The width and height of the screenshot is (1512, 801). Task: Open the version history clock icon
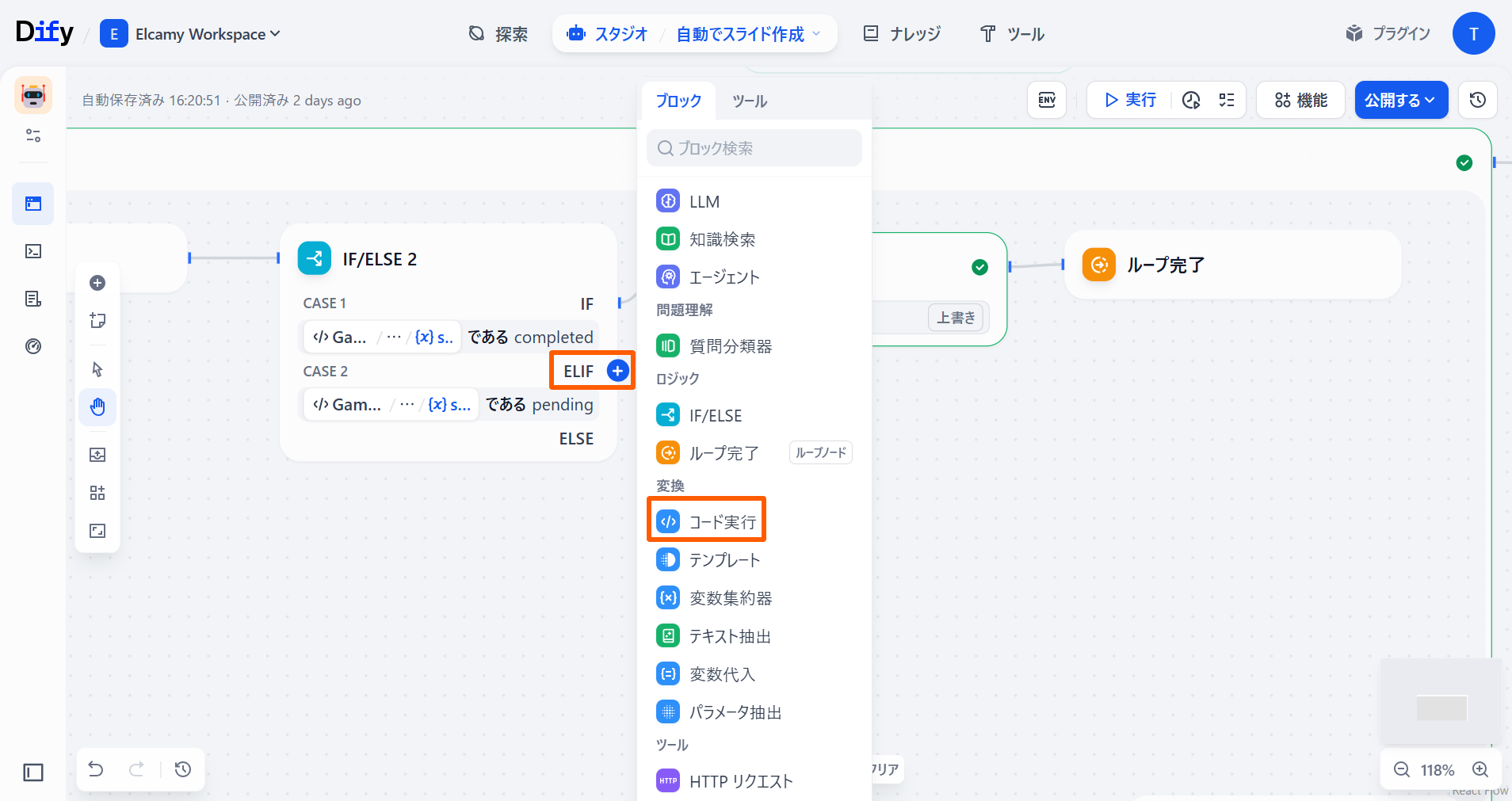1477,100
